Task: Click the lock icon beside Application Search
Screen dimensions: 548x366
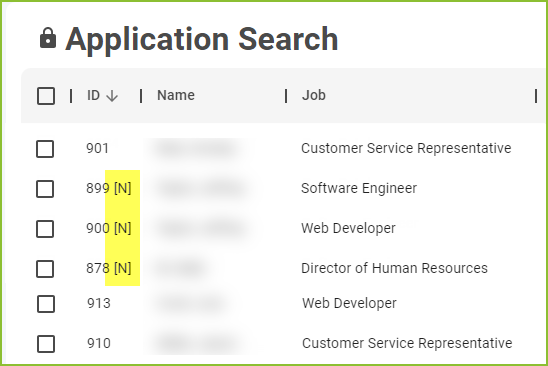Action: (x=48, y=38)
